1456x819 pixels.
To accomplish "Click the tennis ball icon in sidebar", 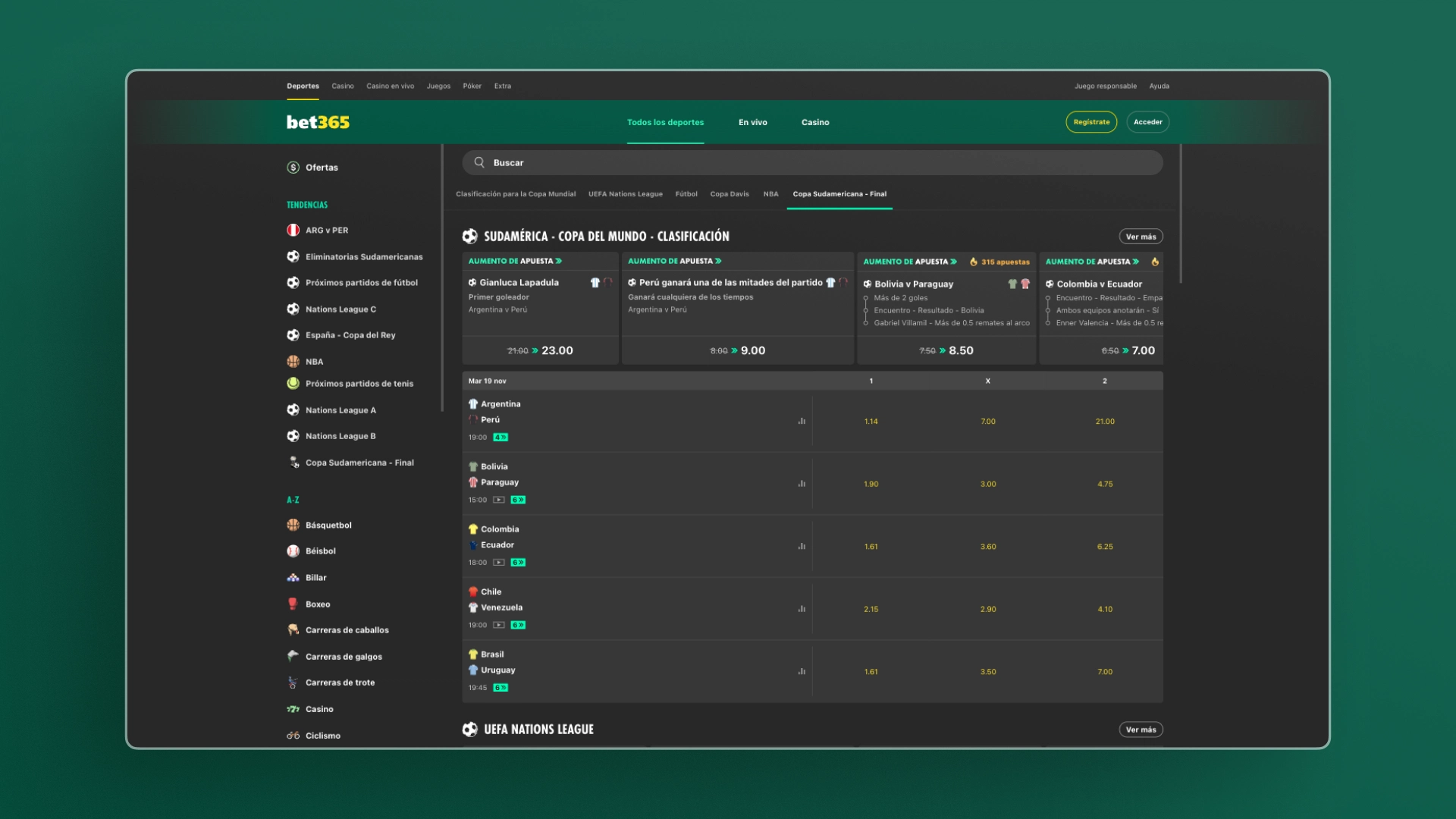I will tap(293, 384).
